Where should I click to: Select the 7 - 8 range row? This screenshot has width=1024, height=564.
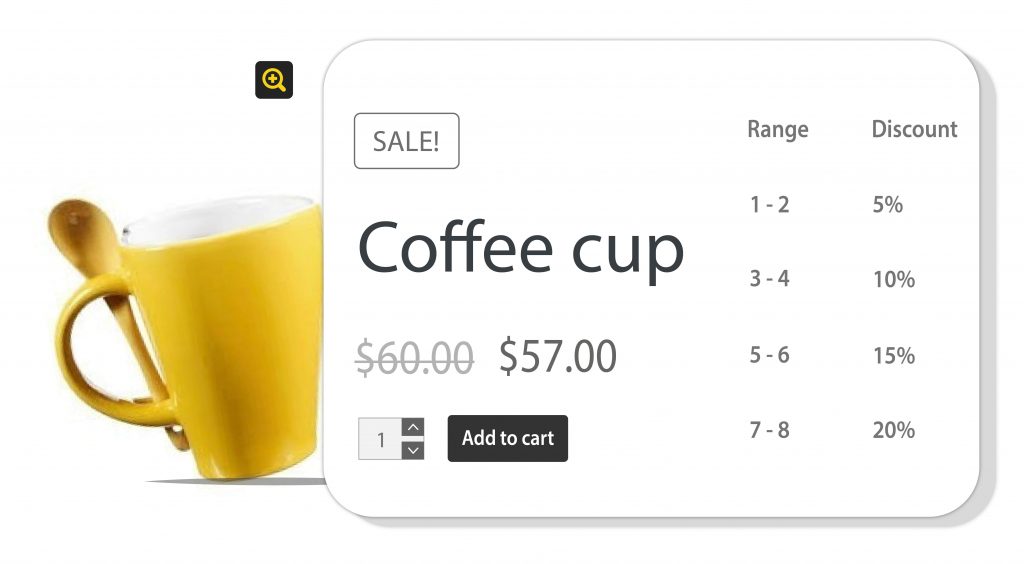(x=769, y=430)
